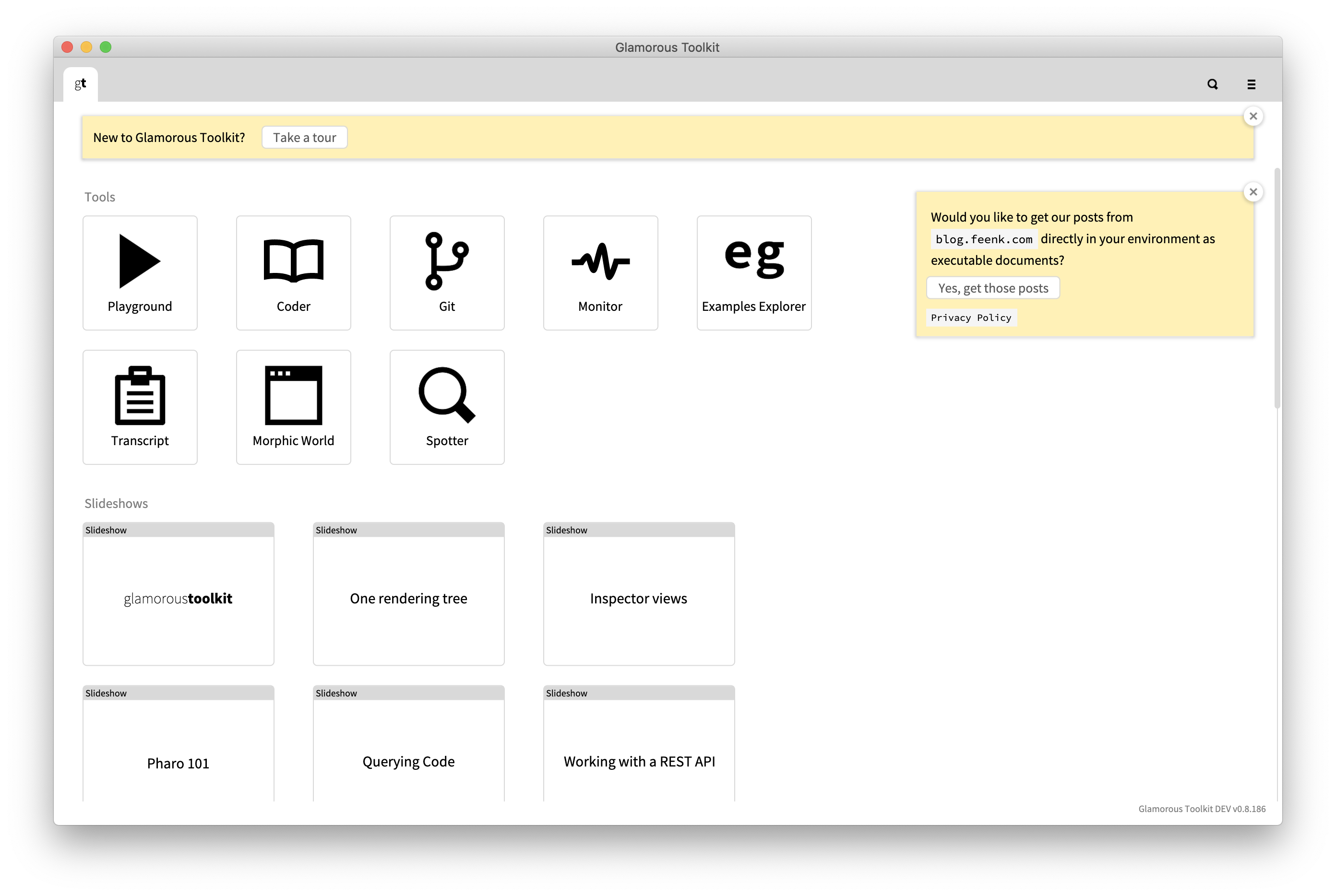Viewport: 1336px width, 896px height.
Task: Open the Inspector views slideshow
Action: coord(639,594)
